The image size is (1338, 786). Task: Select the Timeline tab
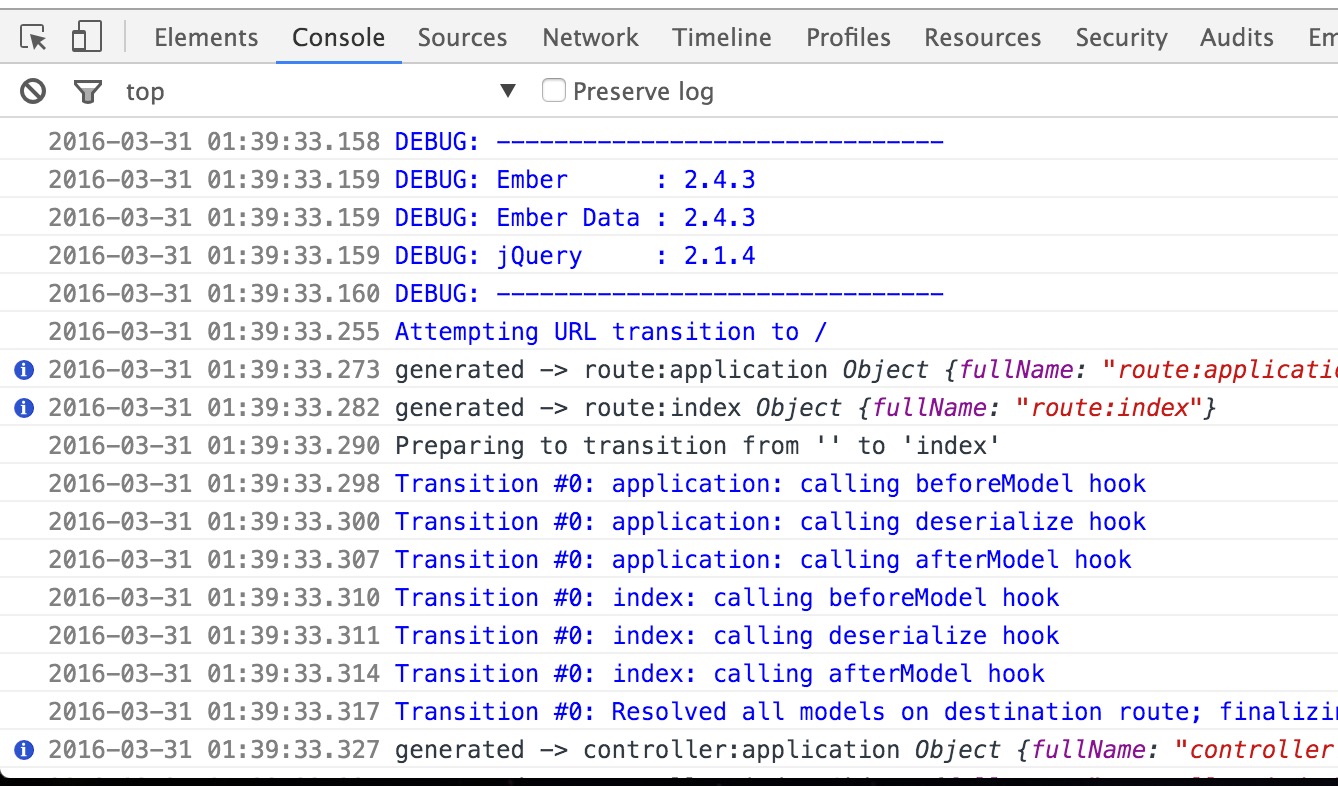721,37
